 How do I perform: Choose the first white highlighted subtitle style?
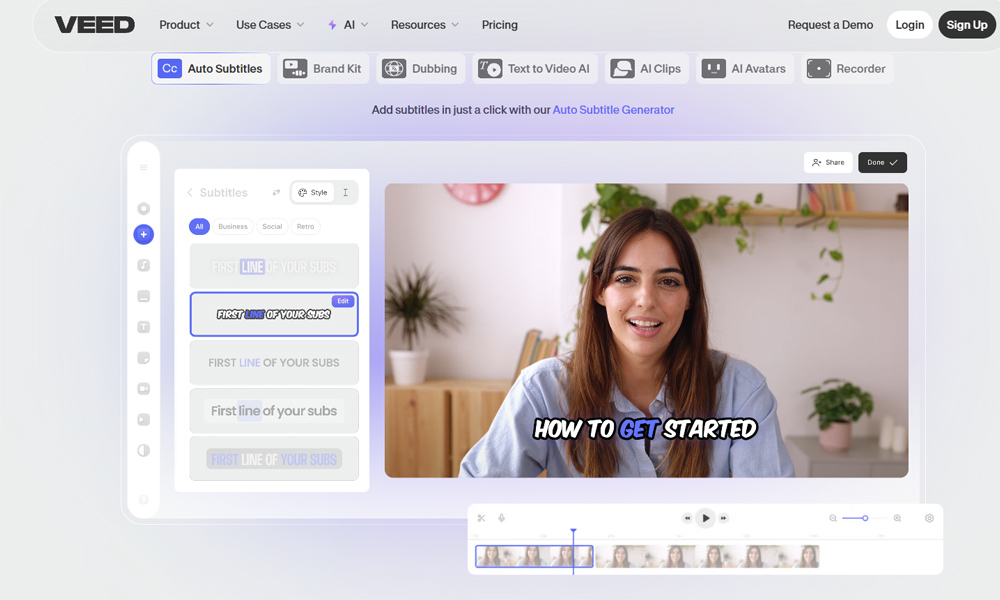coord(274,266)
